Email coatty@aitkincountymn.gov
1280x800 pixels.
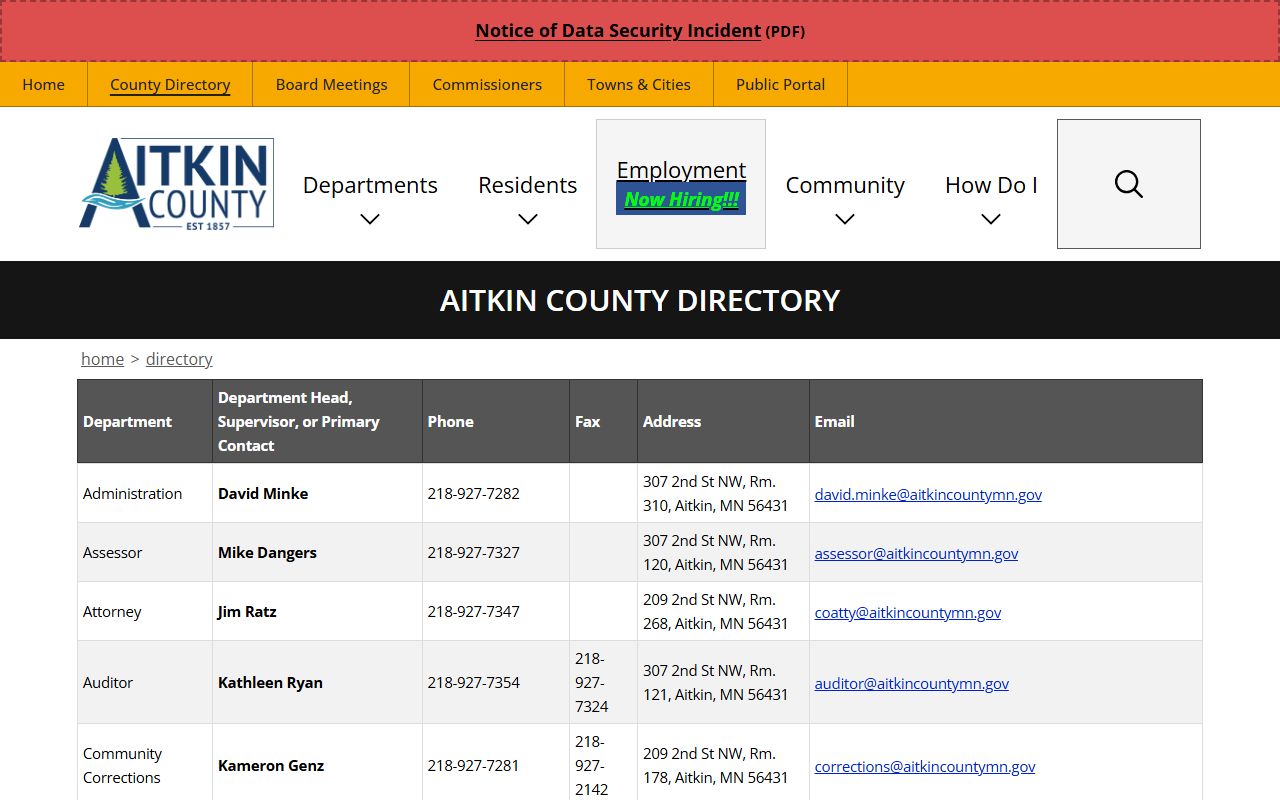coord(908,612)
